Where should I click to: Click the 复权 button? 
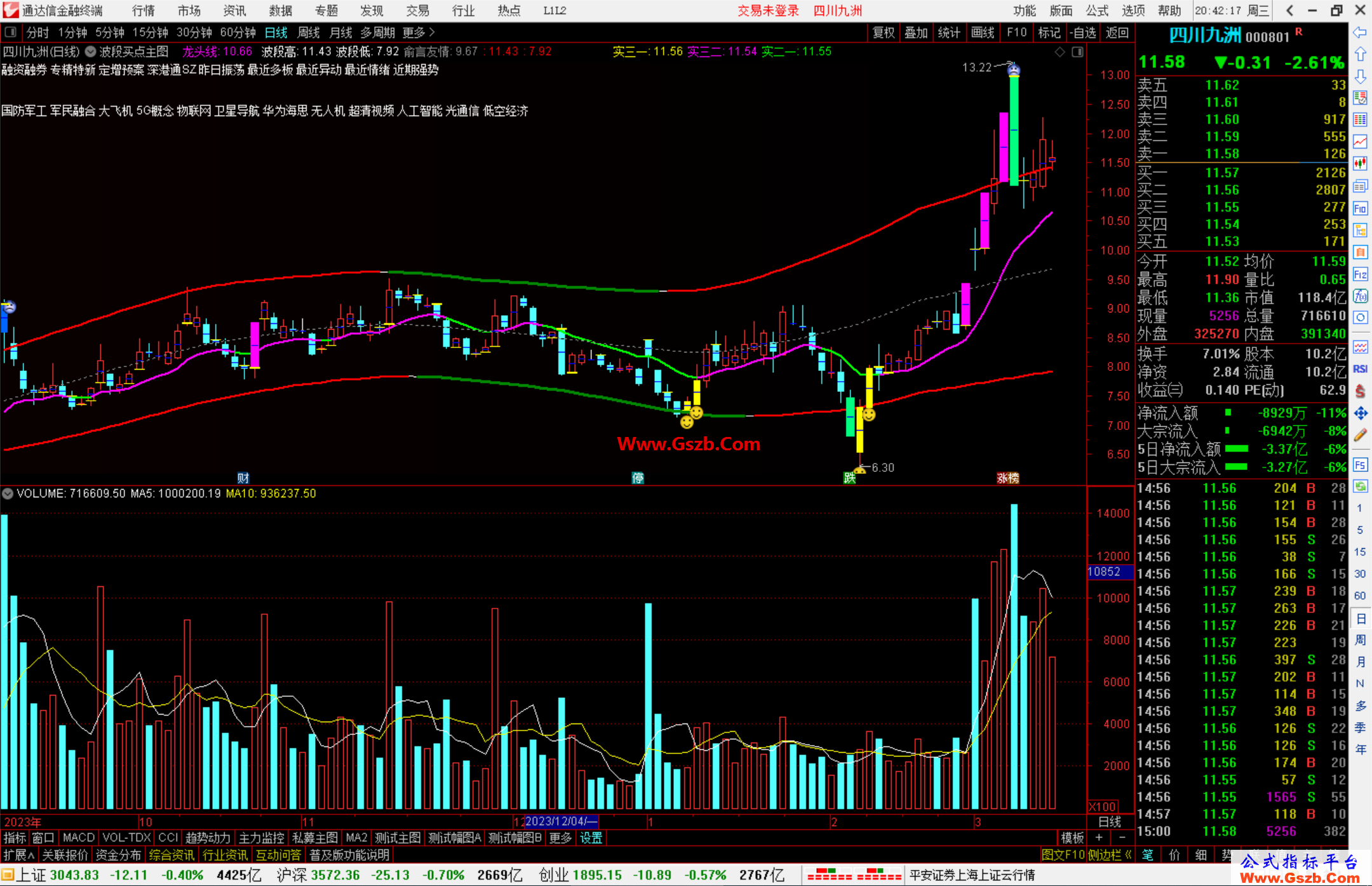pos(884,32)
